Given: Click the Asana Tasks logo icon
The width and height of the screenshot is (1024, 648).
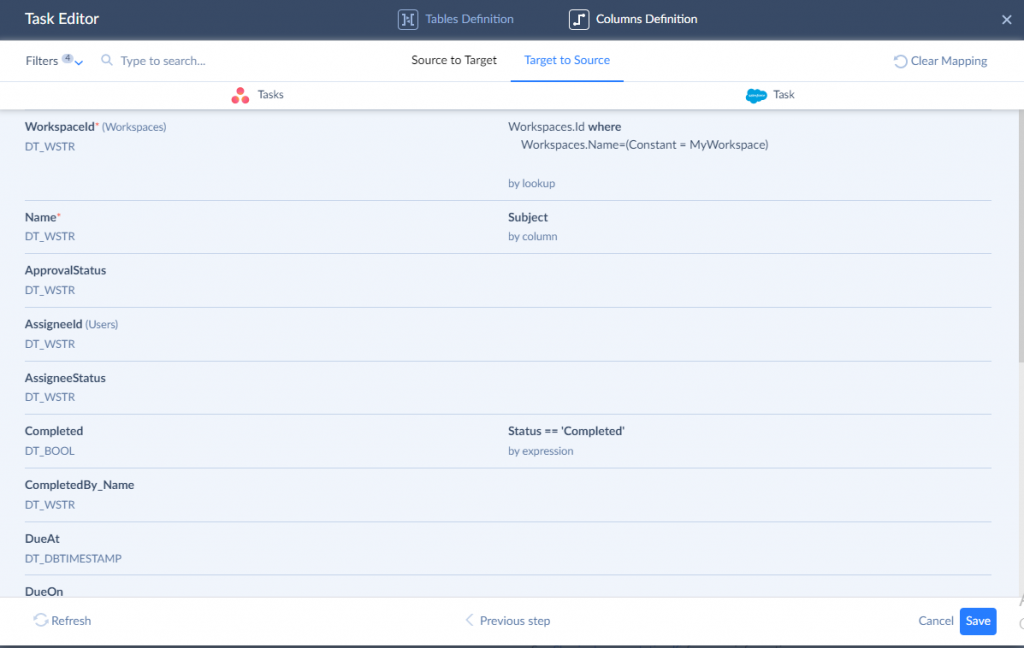Looking at the screenshot, I should point(240,95).
